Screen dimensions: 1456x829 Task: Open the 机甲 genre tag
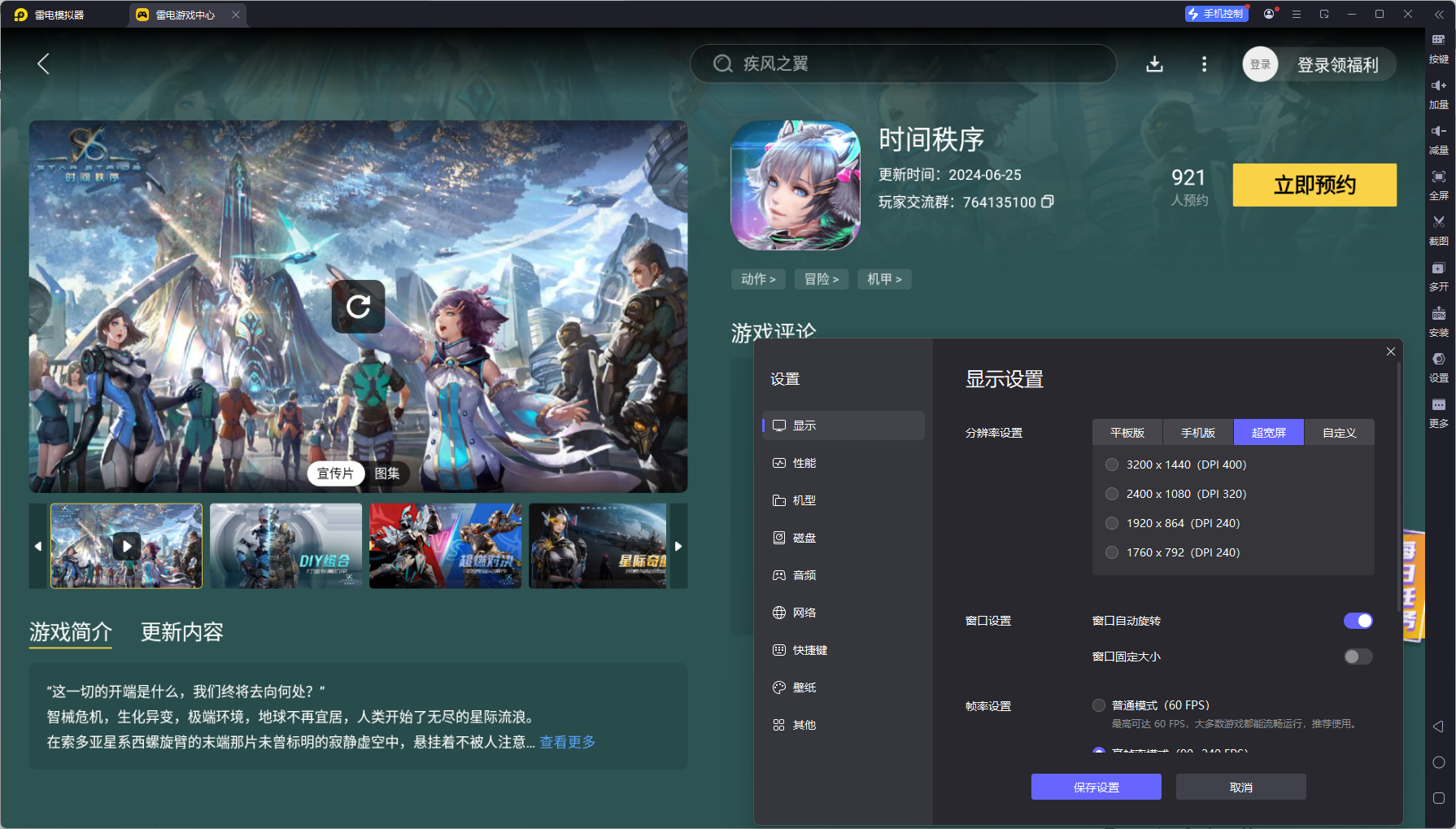pos(884,279)
